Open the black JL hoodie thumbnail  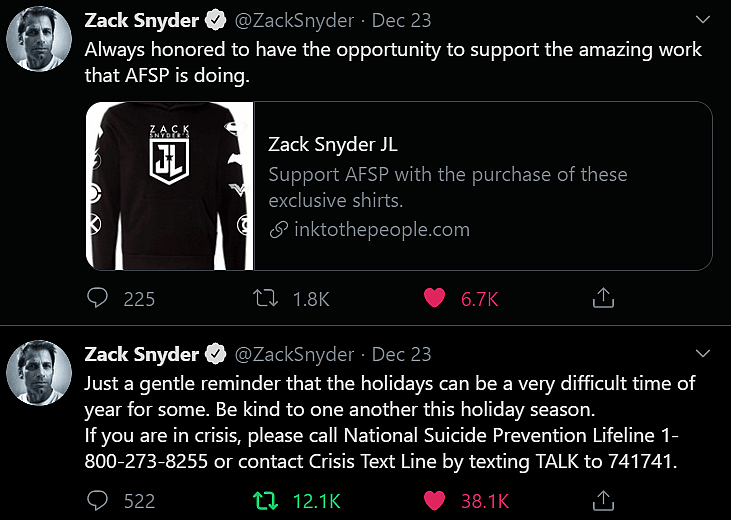tap(170, 186)
